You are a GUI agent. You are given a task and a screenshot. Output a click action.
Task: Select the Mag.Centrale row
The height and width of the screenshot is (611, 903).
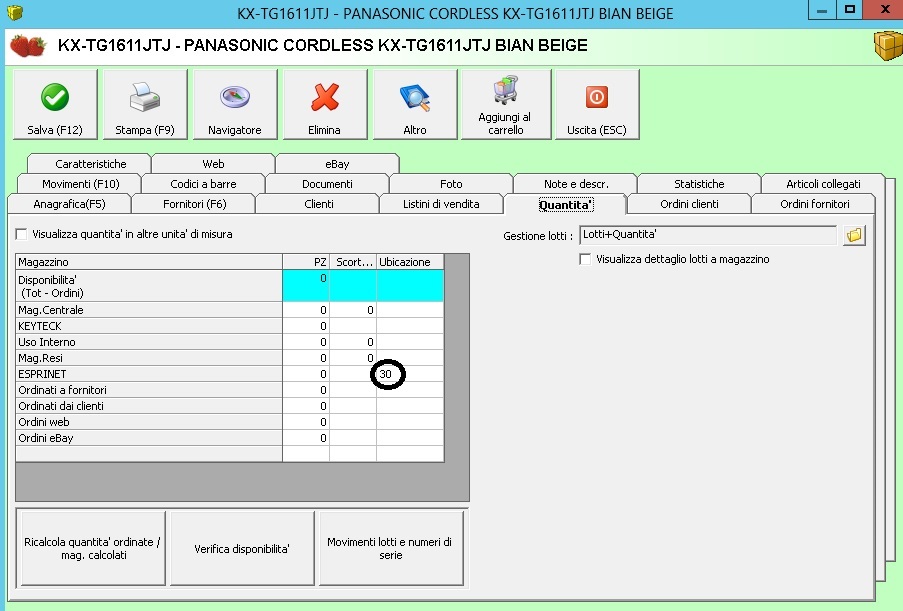pos(230,310)
